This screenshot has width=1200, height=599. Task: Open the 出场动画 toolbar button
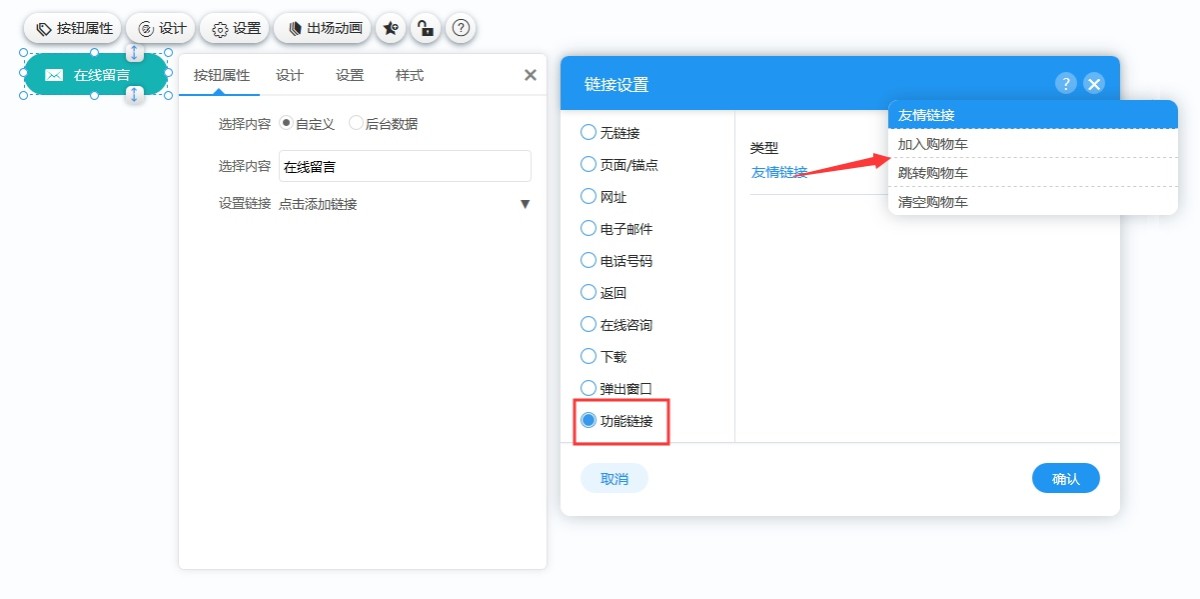[x=323, y=28]
